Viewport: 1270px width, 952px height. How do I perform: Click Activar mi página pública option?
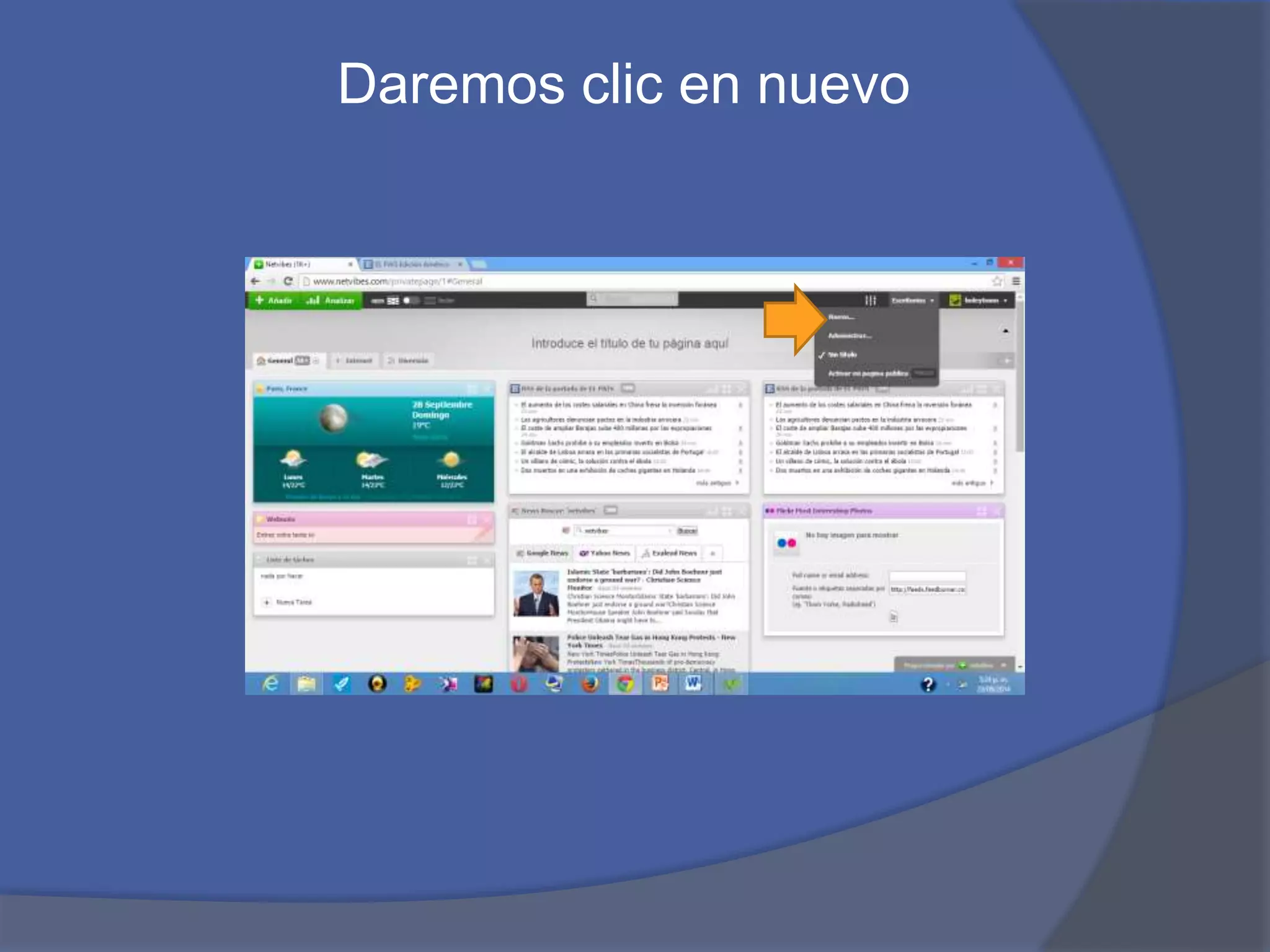click(868, 374)
